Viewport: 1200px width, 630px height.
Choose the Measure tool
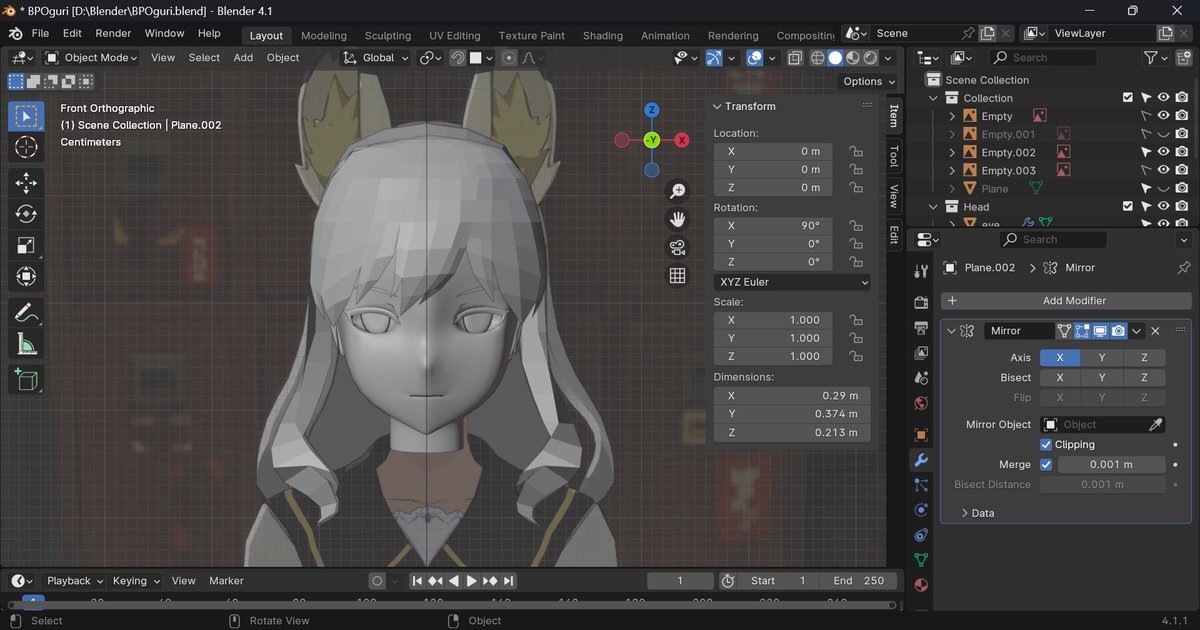tap(26, 345)
